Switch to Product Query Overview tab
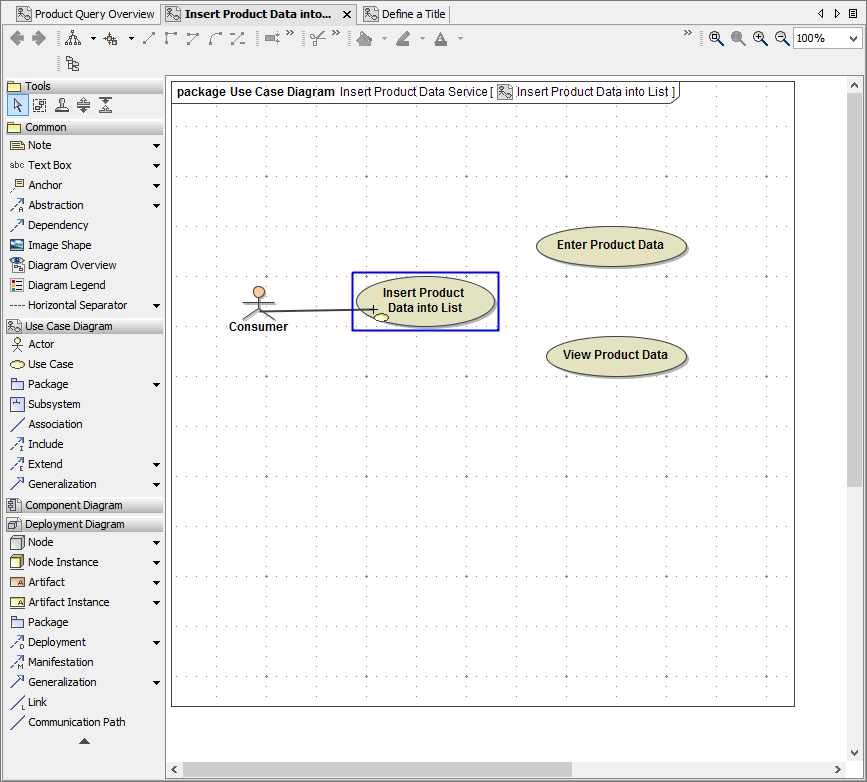This screenshot has width=867, height=782. point(86,14)
